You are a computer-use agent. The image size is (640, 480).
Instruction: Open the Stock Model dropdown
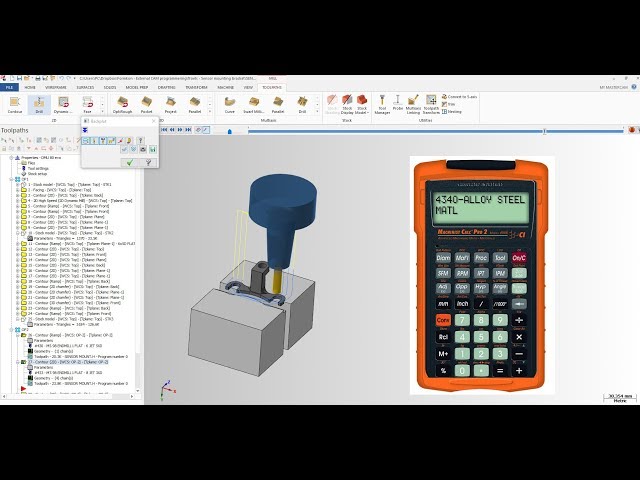[362, 104]
